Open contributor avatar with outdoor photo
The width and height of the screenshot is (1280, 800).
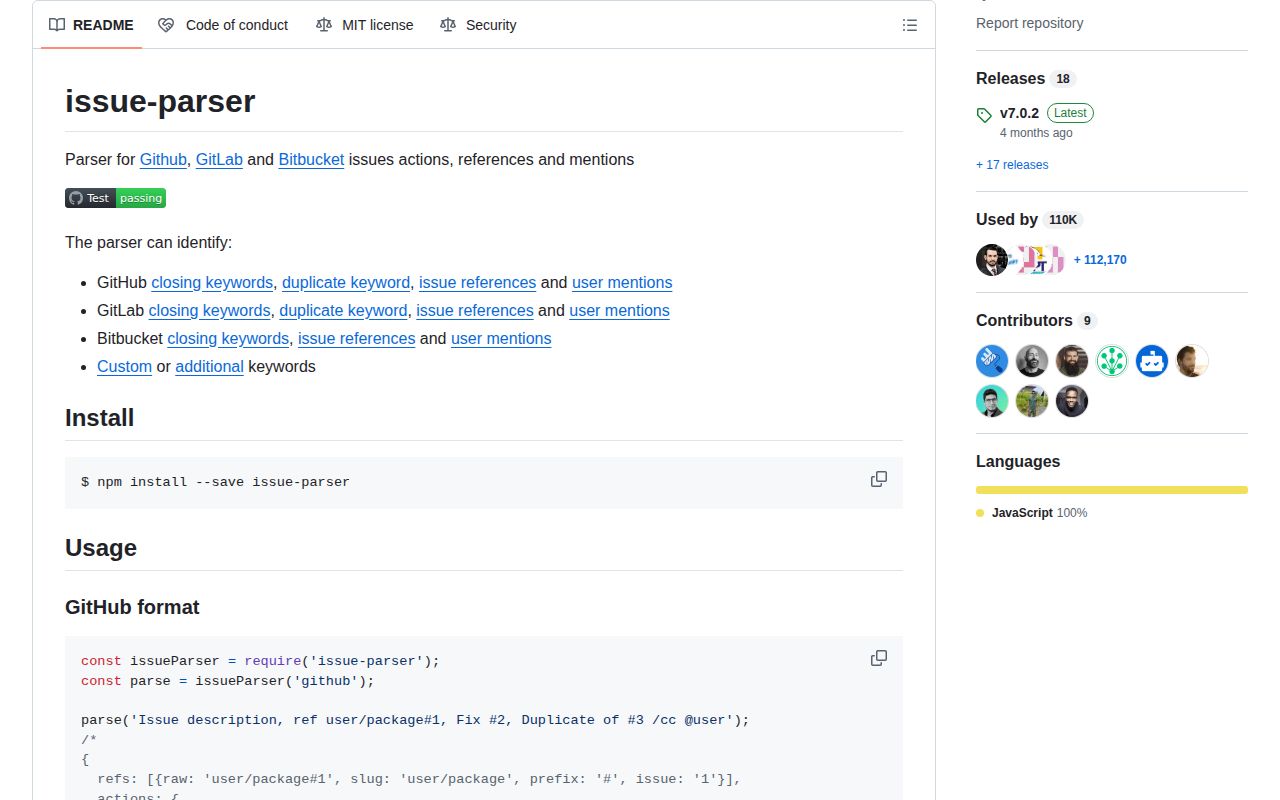(1032, 401)
